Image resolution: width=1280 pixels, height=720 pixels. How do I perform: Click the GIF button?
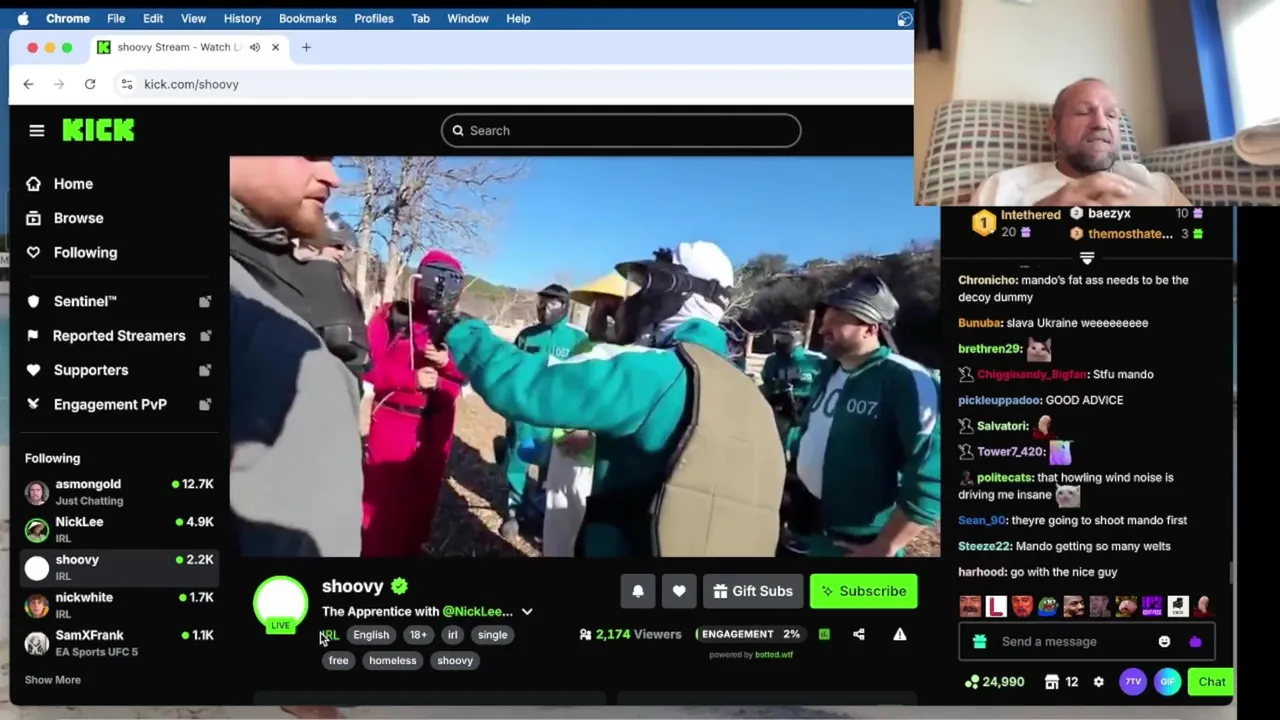pos(1168,682)
